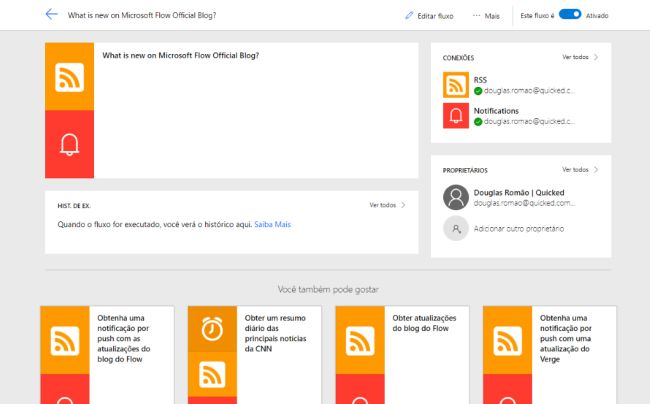Image resolution: width=650 pixels, height=404 pixels.
Task: Click Editar fluxo label
Action: point(435,16)
